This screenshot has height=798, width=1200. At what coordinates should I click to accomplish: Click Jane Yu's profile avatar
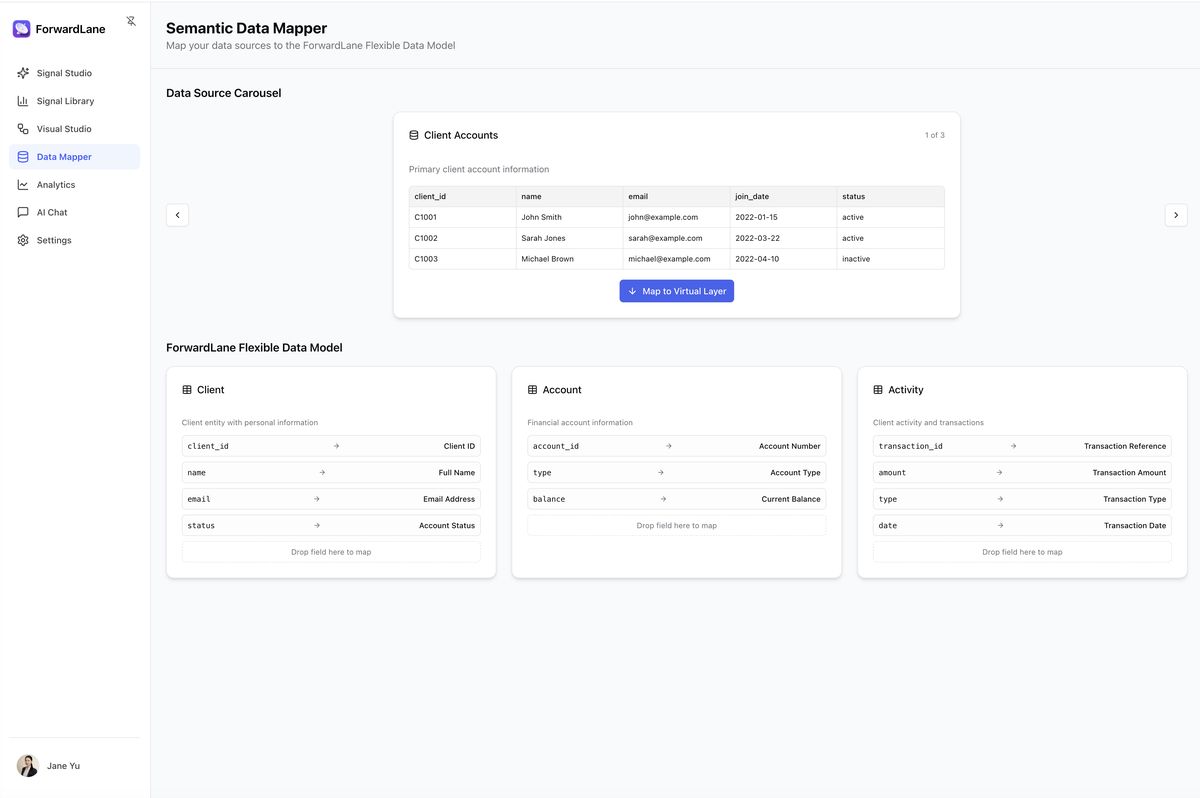click(27, 766)
